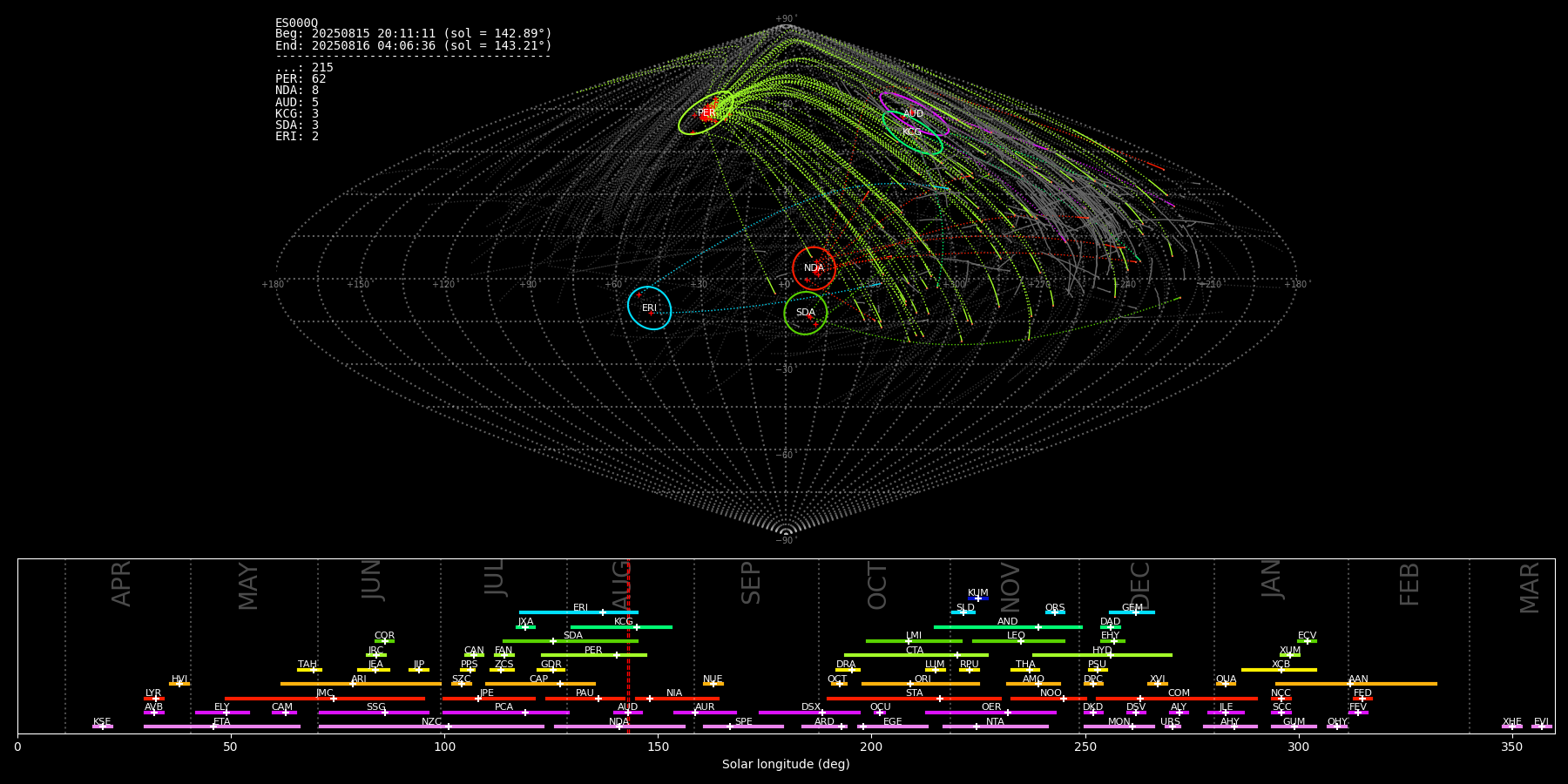Image resolution: width=1568 pixels, height=784 pixels.
Task: Select the XHE shower bar in the timeline
Action: click(1512, 727)
